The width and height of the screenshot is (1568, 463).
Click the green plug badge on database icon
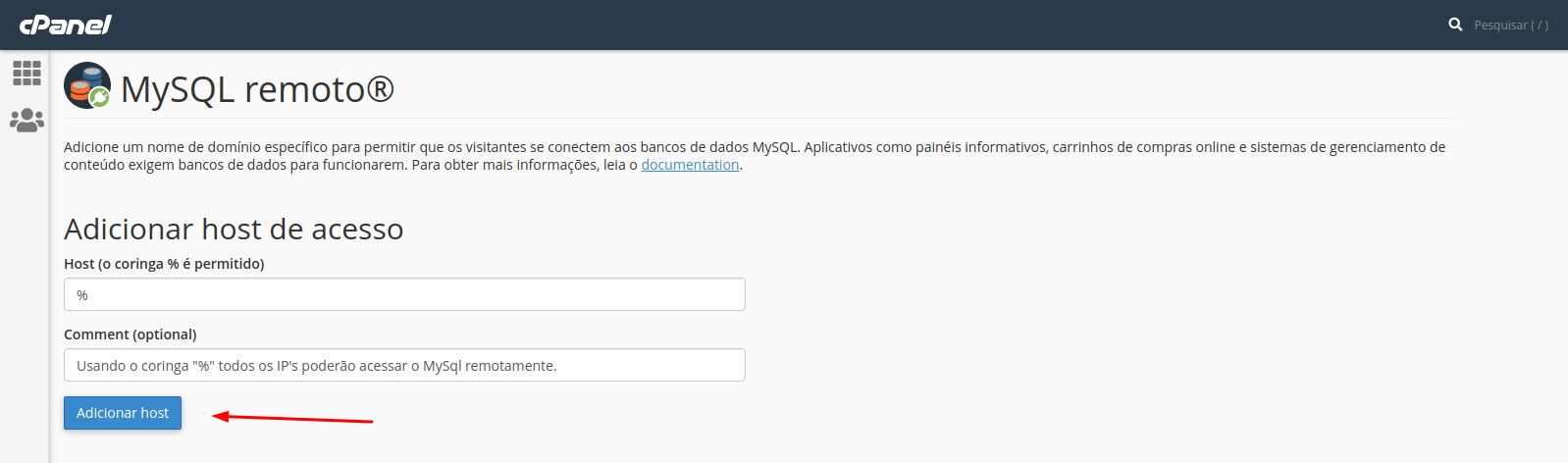100,97
